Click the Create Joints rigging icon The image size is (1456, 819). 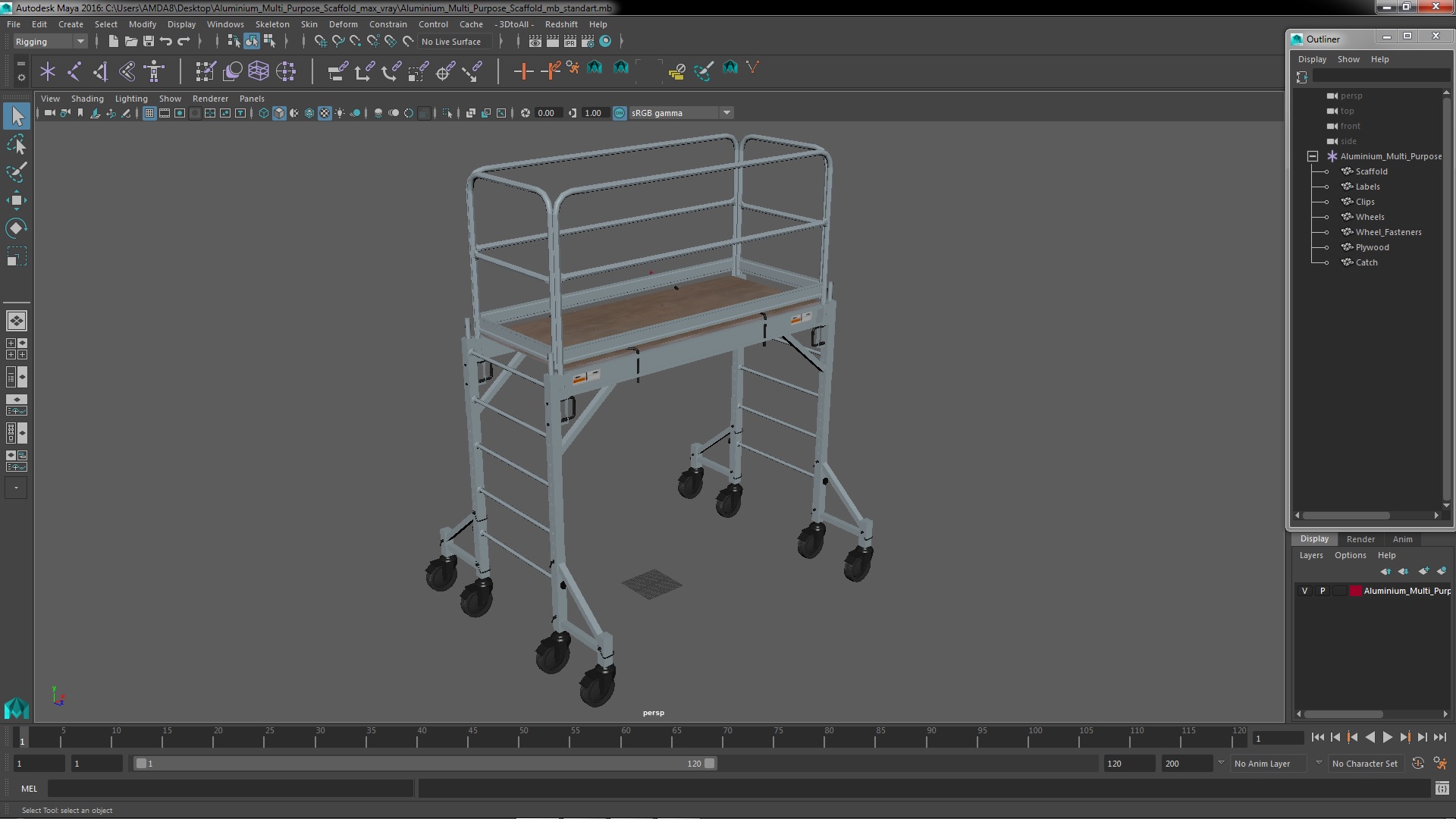pyautogui.click(x=74, y=71)
